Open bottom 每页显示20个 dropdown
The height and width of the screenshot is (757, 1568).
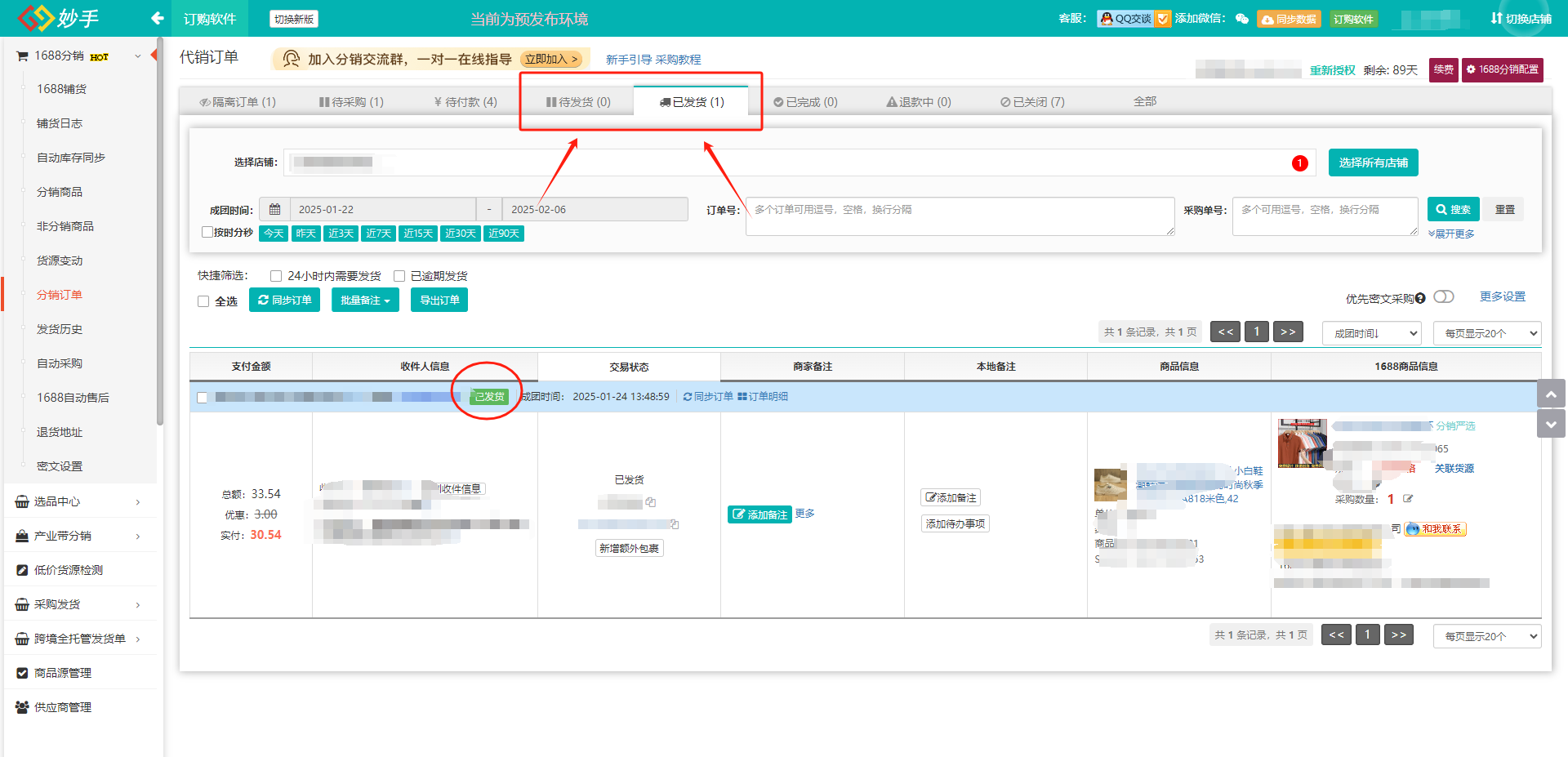coord(1487,636)
